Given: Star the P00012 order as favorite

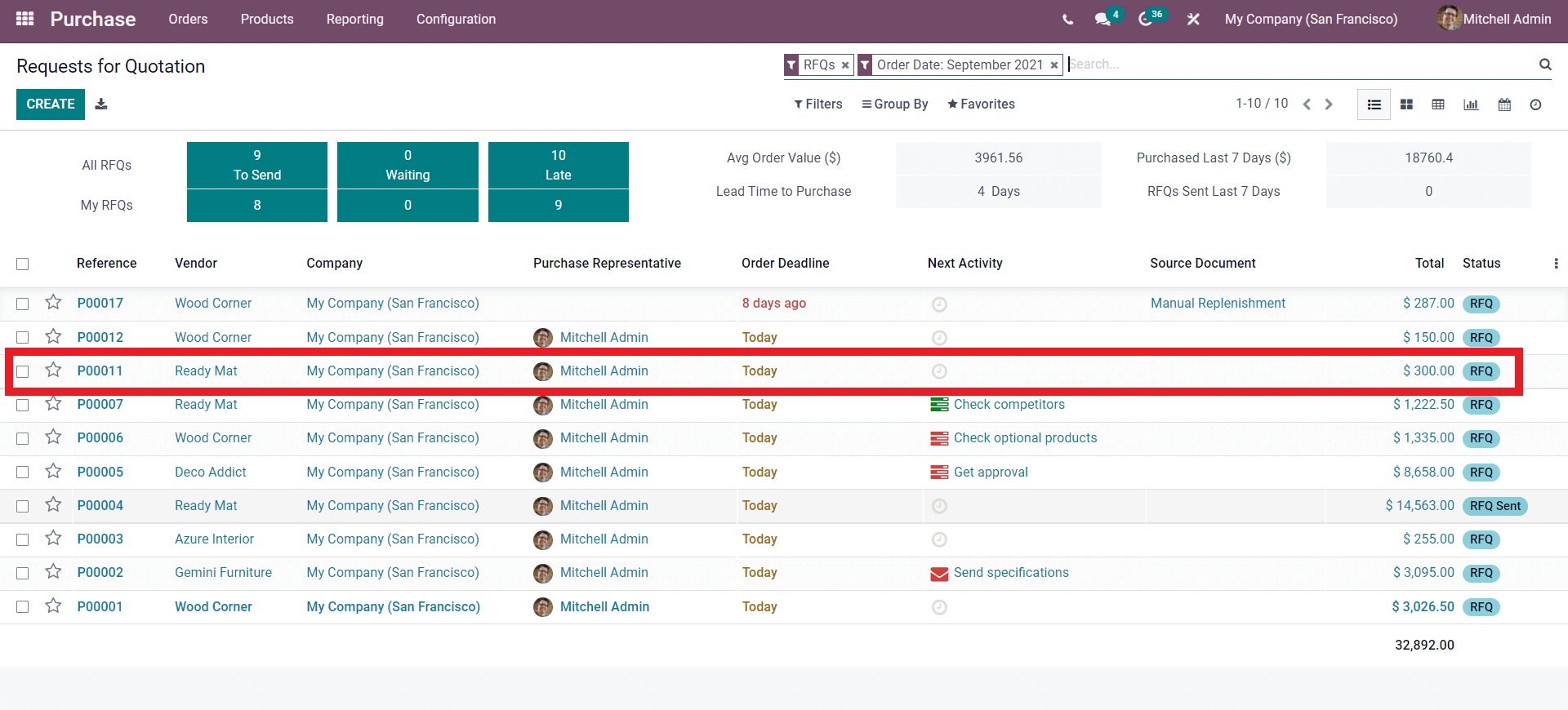Looking at the screenshot, I should (x=53, y=336).
